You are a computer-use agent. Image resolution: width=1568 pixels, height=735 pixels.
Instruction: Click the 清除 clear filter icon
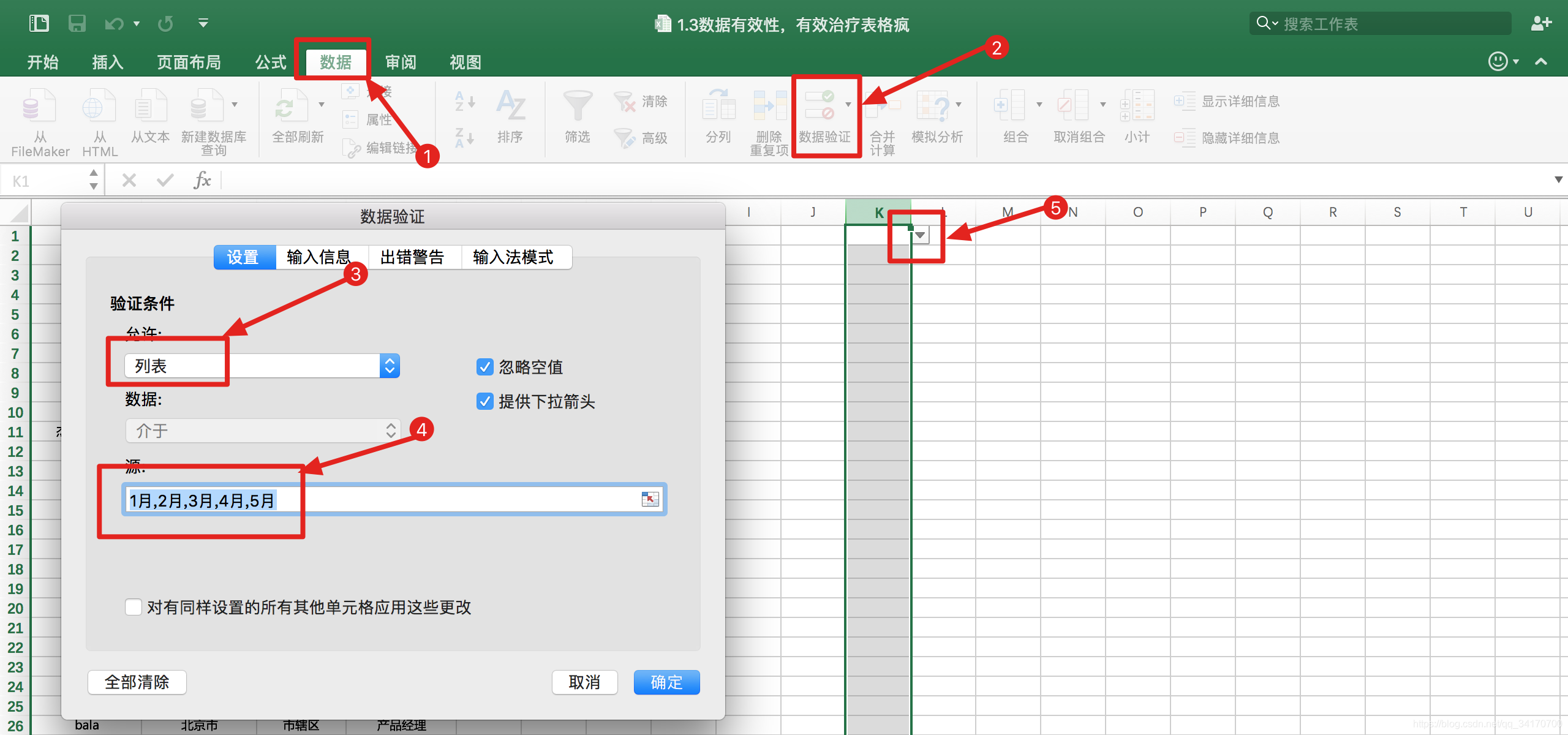coord(625,102)
